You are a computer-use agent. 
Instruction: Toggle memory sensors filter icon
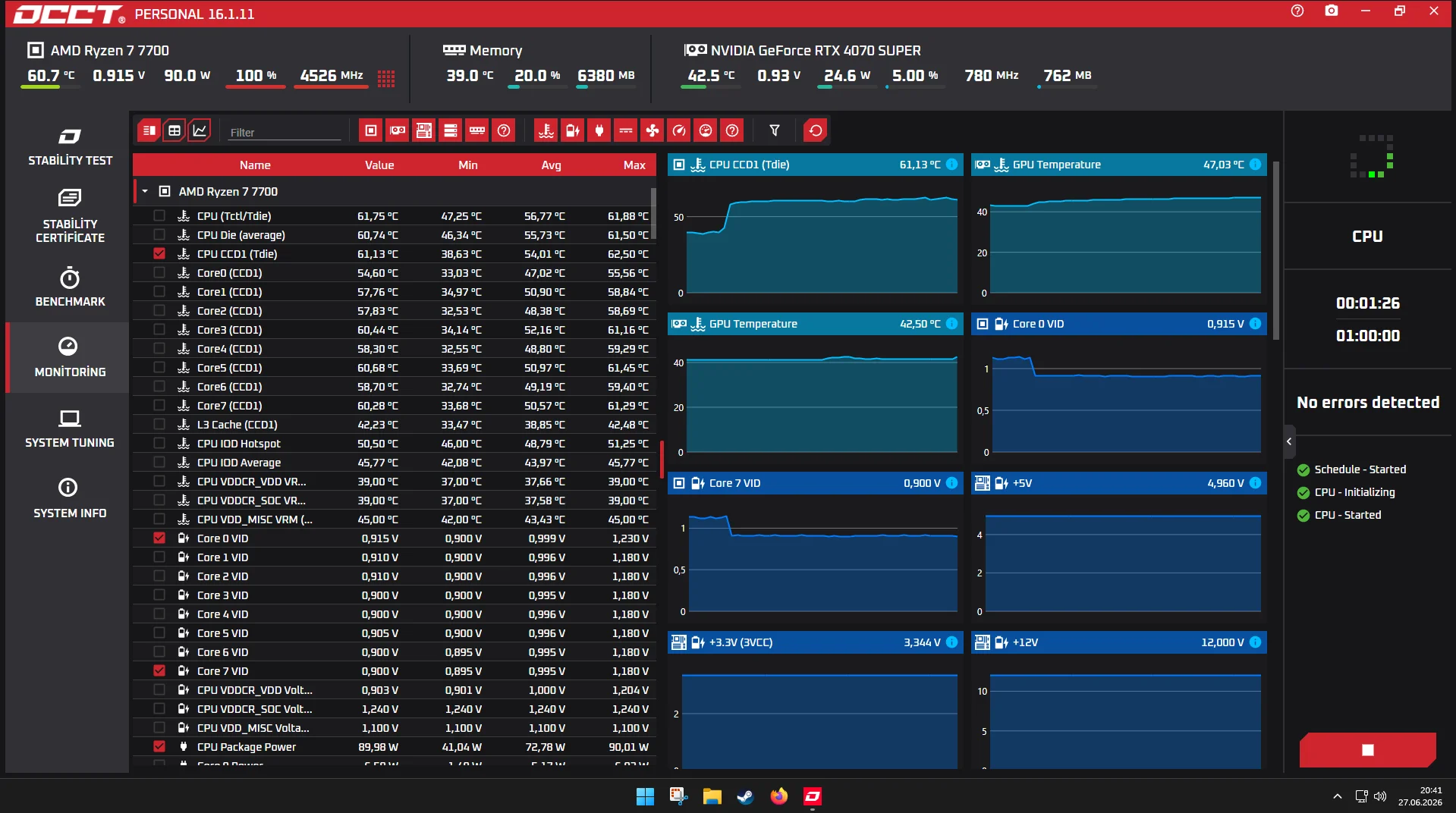click(477, 130)
